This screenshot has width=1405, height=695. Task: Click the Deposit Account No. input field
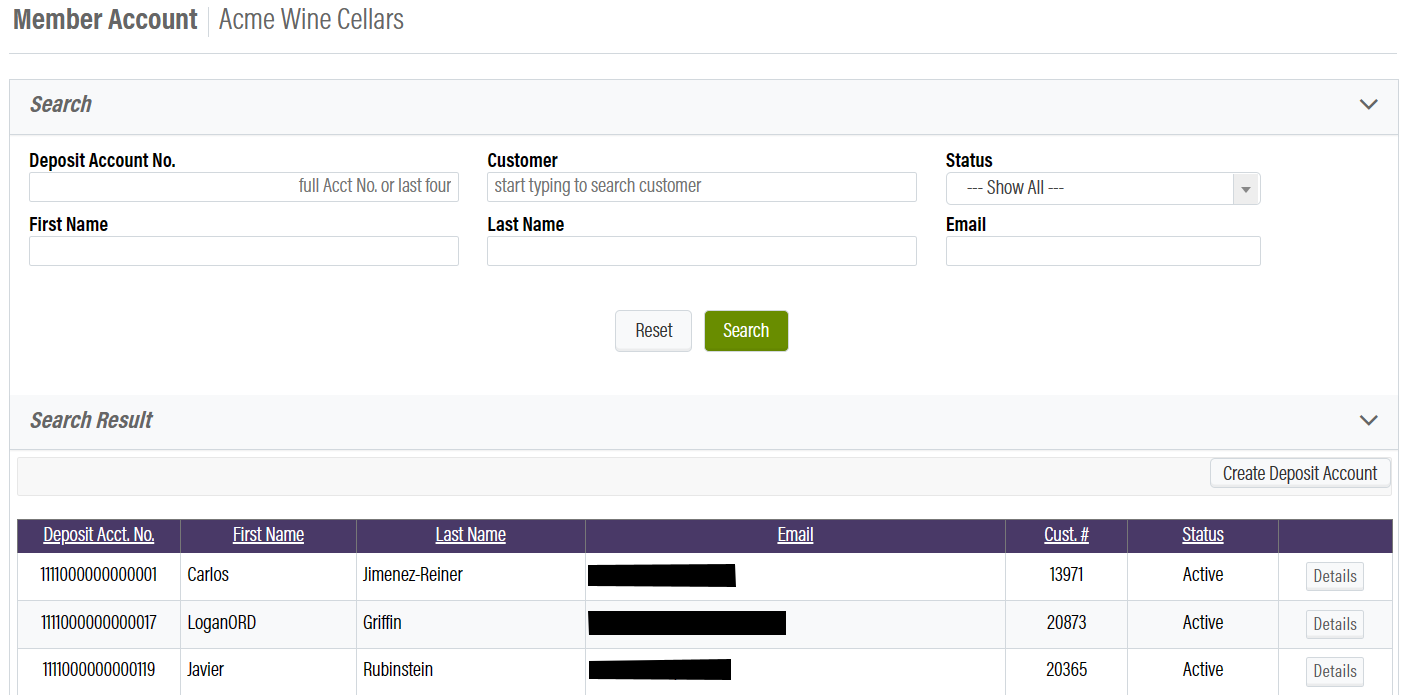243,186
